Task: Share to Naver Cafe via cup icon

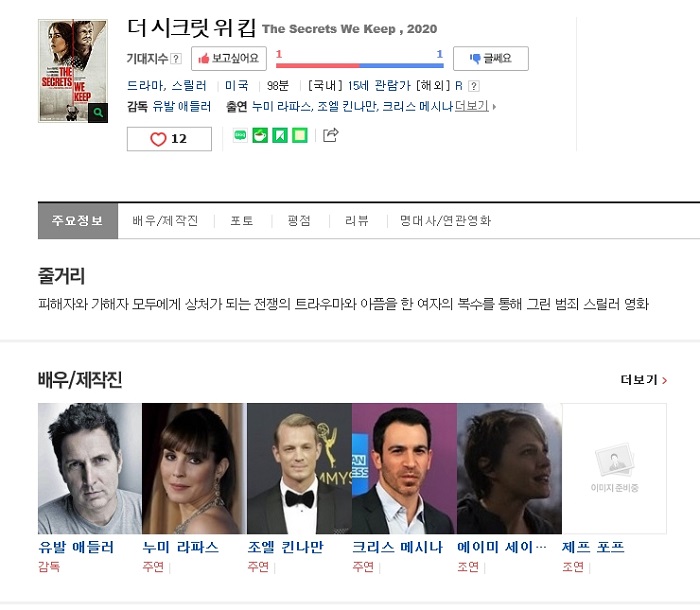Action: [x=260, y=136]
